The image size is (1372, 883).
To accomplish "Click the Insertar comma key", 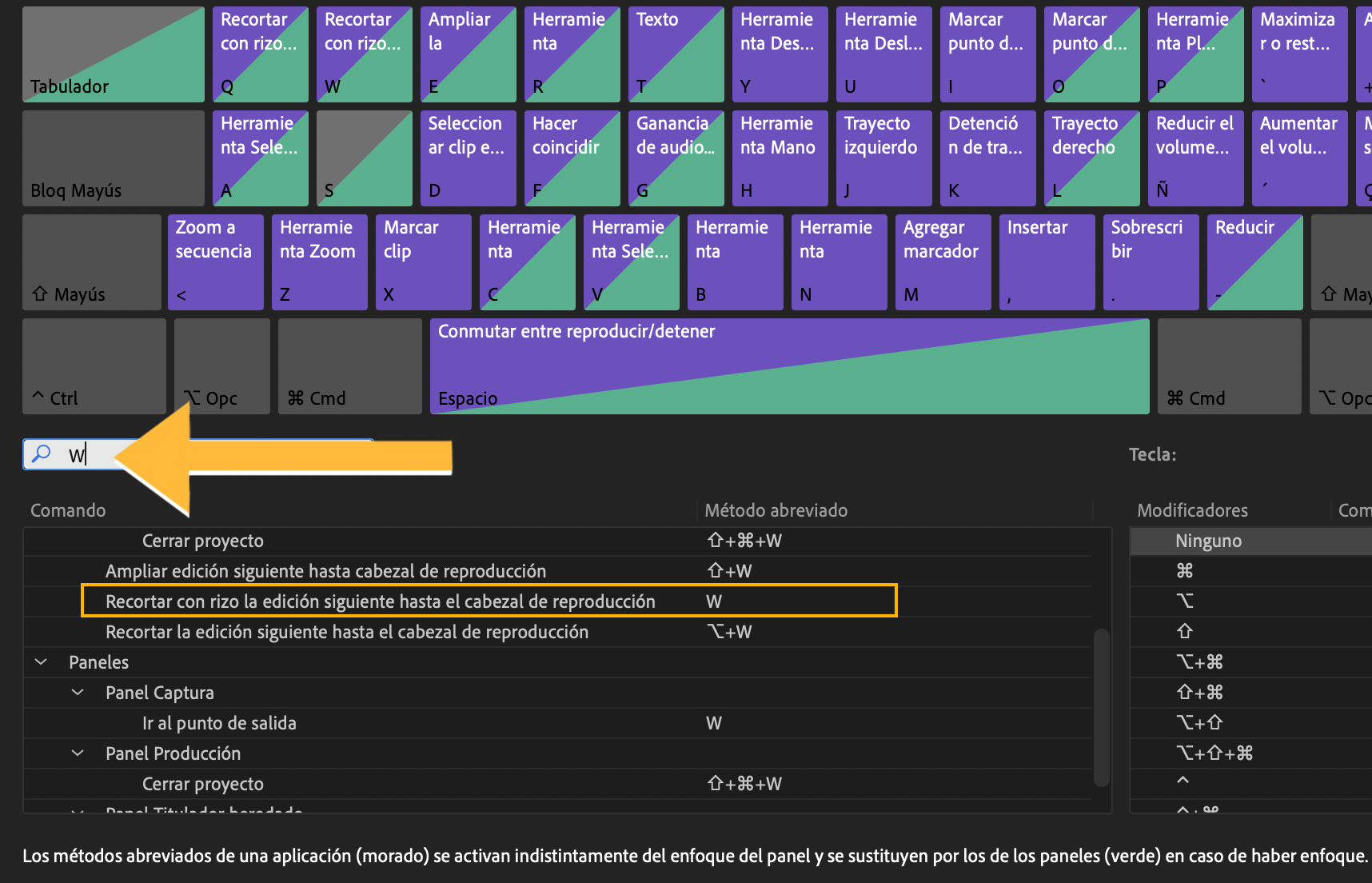I will tap(1047, 262).
